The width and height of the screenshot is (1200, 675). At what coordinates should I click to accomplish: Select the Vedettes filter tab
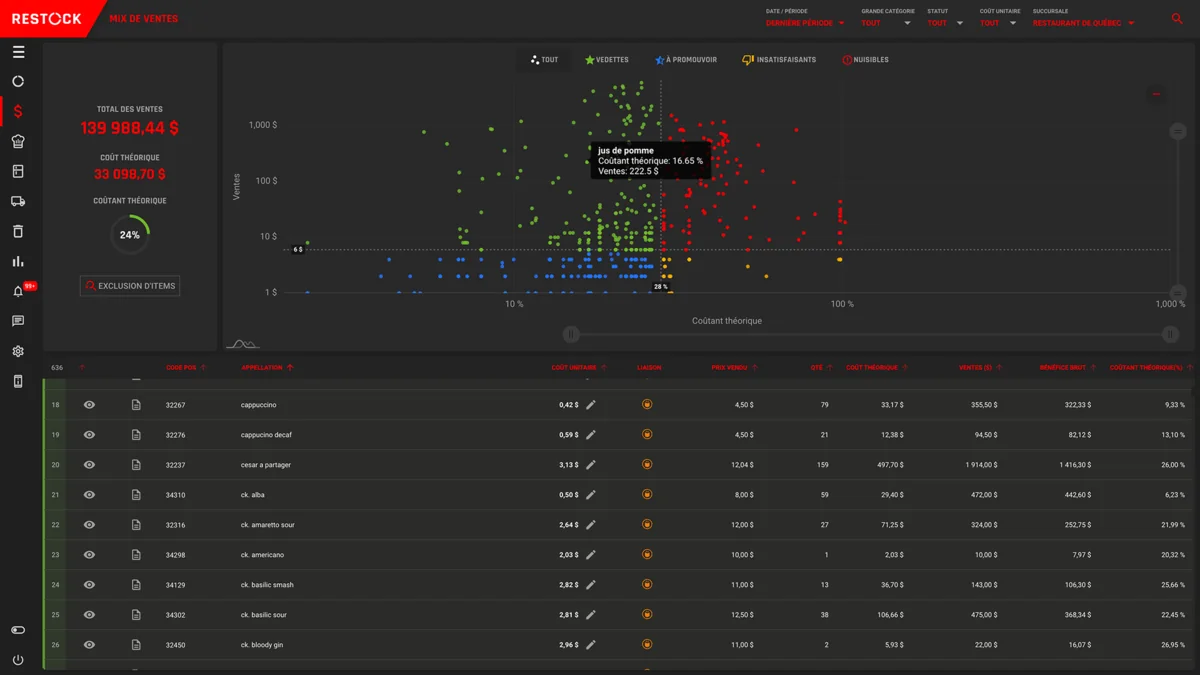[607, 60]
